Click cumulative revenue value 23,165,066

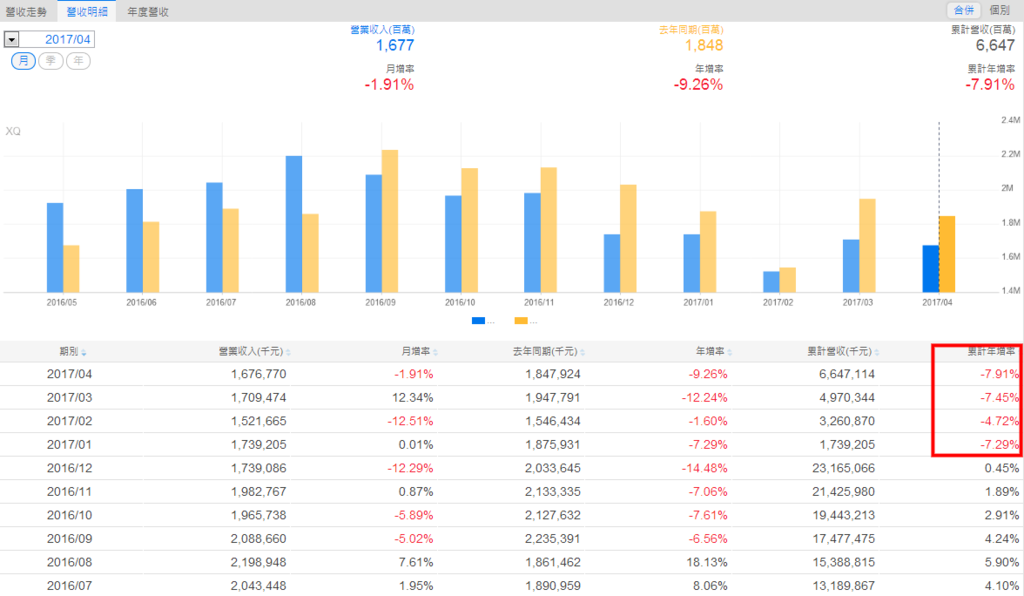click(844, 468)
